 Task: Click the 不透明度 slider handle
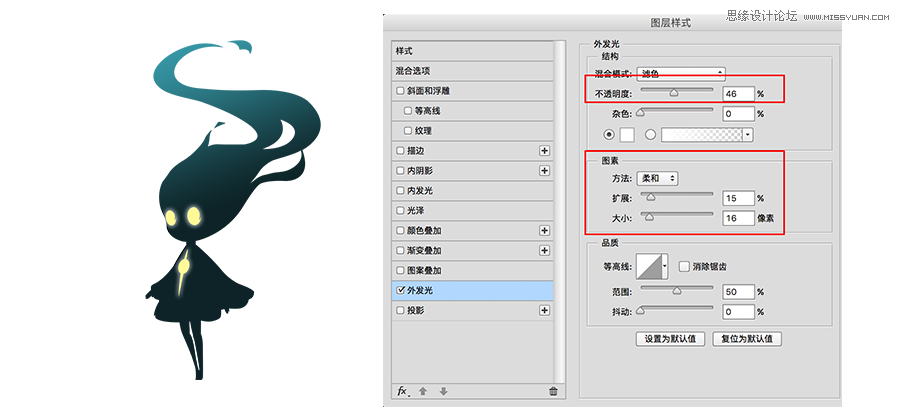point(674,92)
